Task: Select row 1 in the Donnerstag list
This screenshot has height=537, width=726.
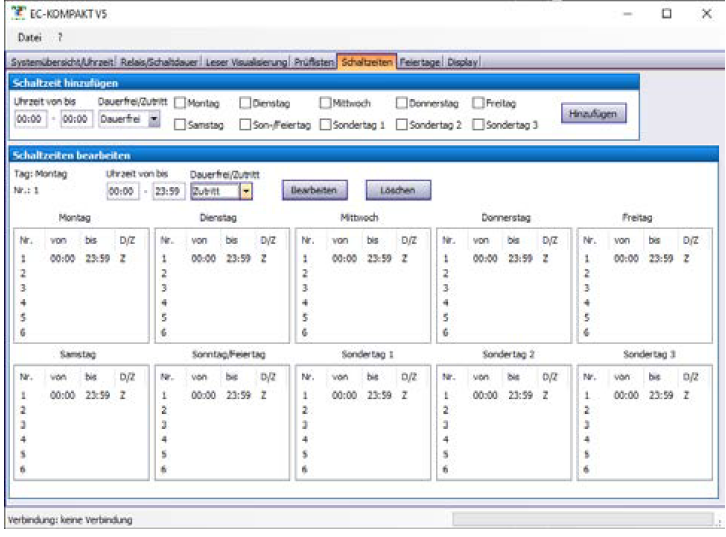Action: [x=504, y=258]
